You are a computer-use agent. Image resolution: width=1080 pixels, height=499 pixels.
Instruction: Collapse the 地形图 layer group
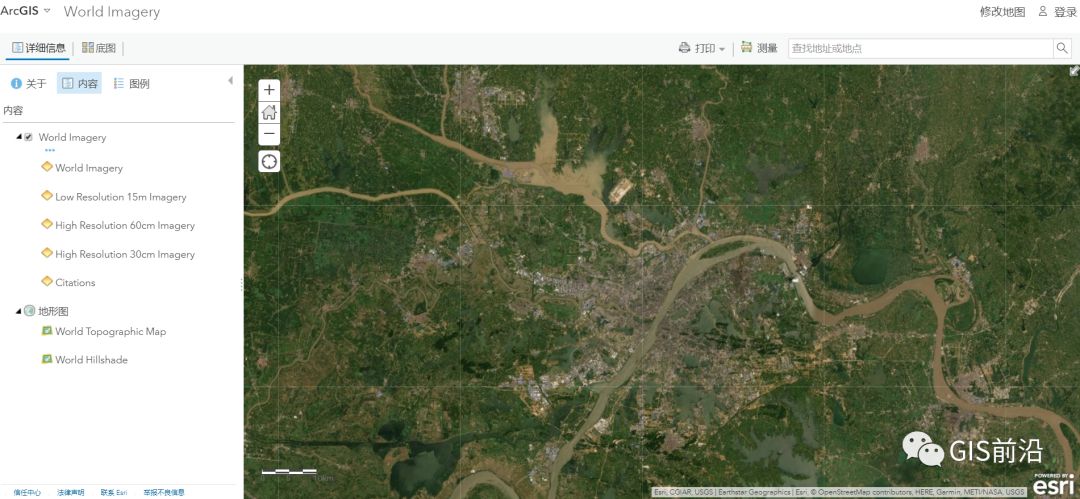pos(19,311)
